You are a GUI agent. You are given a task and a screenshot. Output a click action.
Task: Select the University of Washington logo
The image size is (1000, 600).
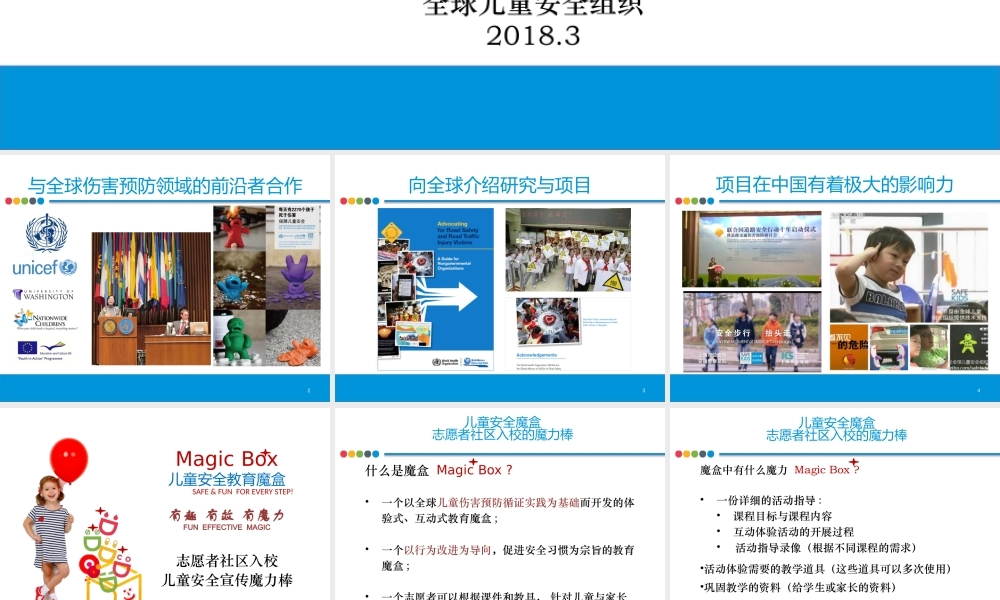[x=44, y=294]
